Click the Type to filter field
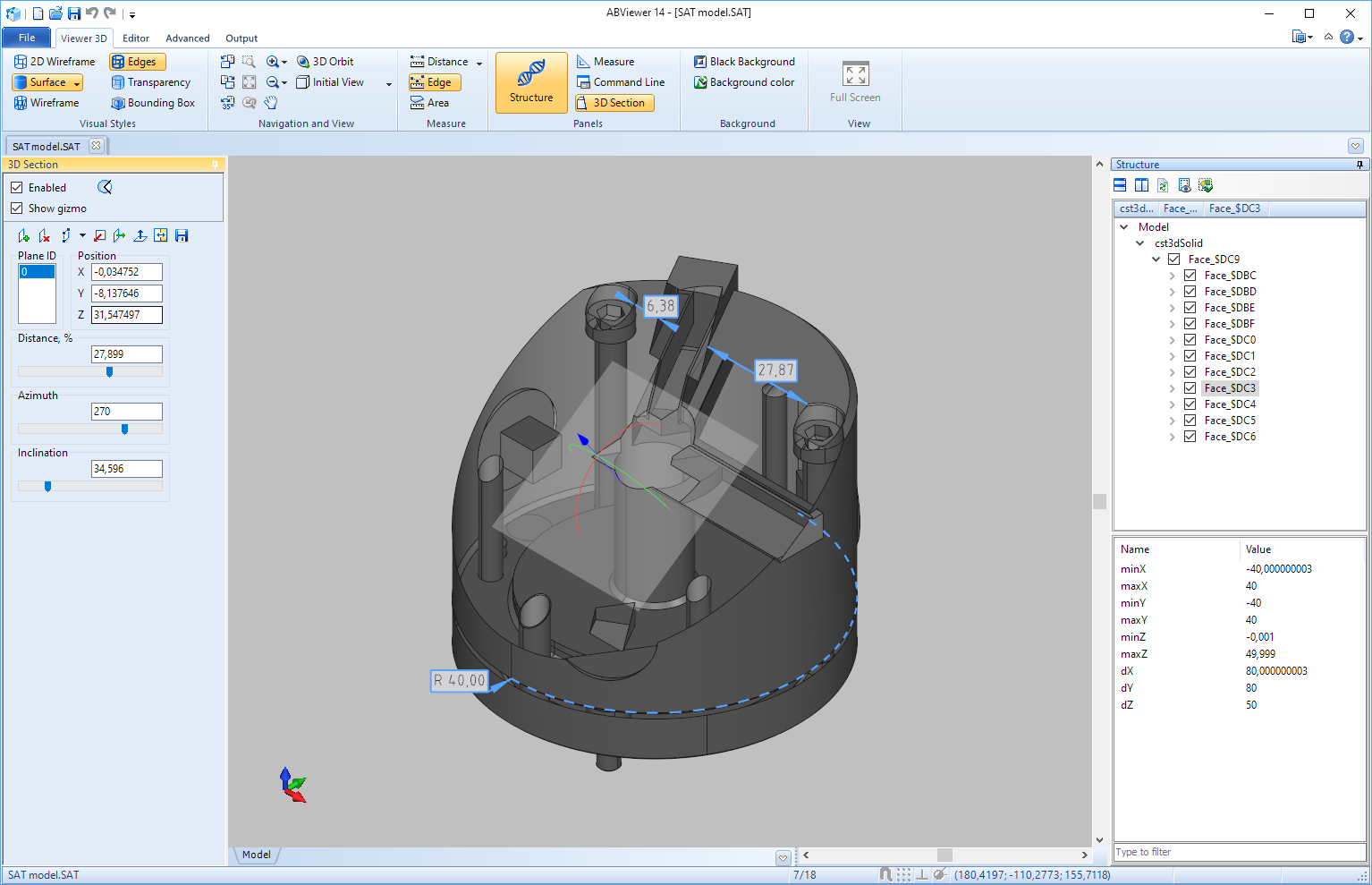The width and height of the screenshot is (1372, 885). pos(1239,852)
